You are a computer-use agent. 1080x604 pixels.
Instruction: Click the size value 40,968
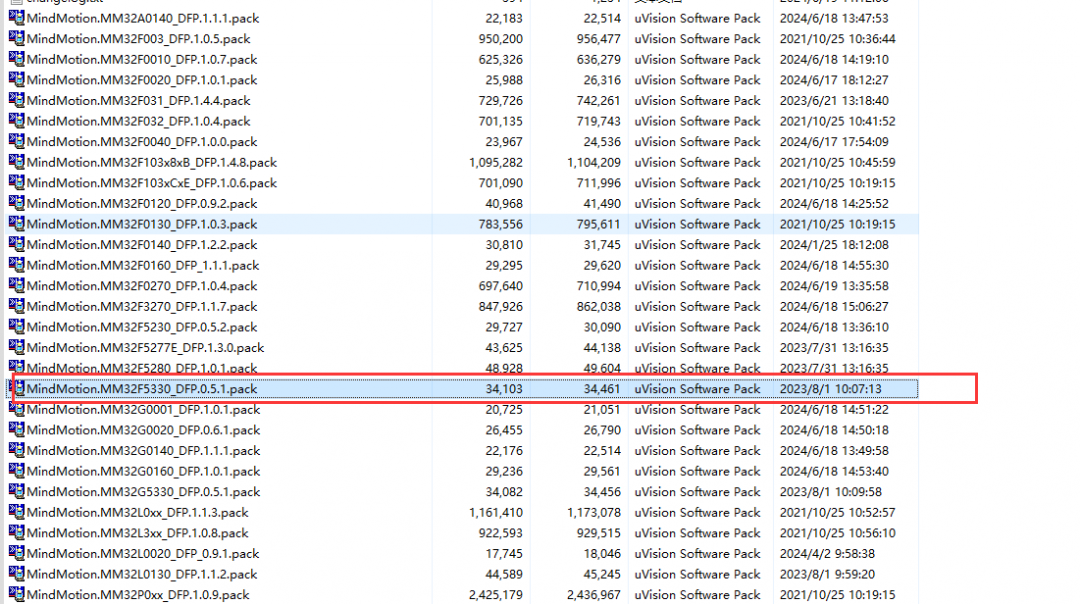point(504,204)
